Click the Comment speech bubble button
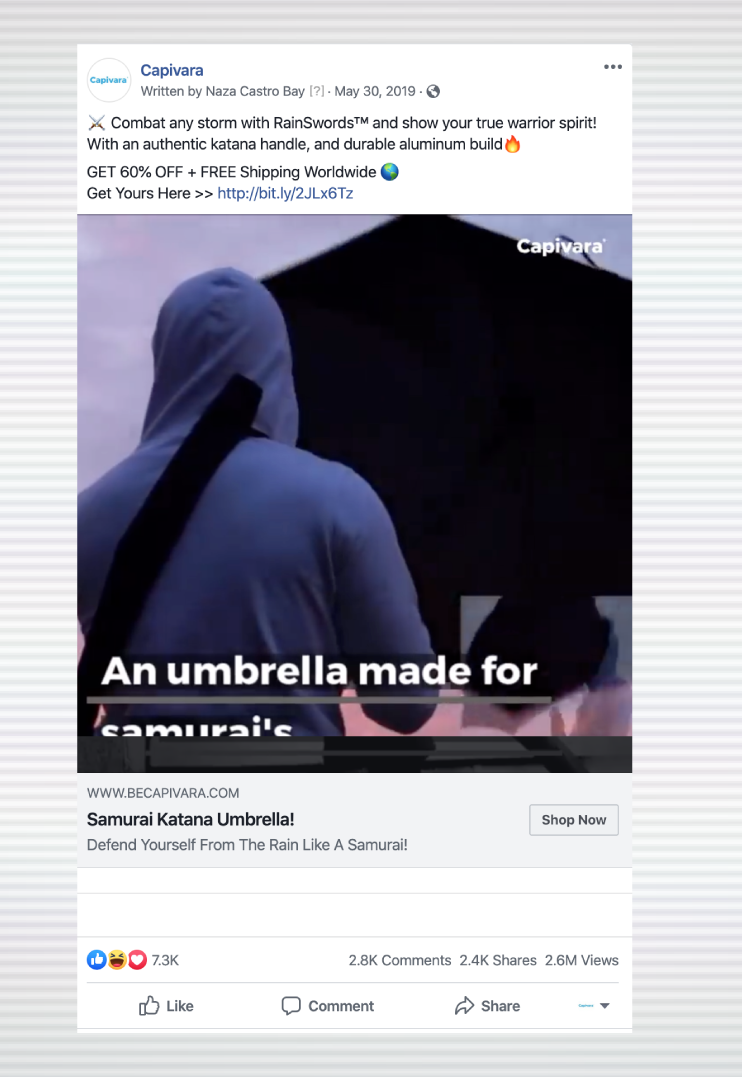742x1077 pixels. [328, 1006]
